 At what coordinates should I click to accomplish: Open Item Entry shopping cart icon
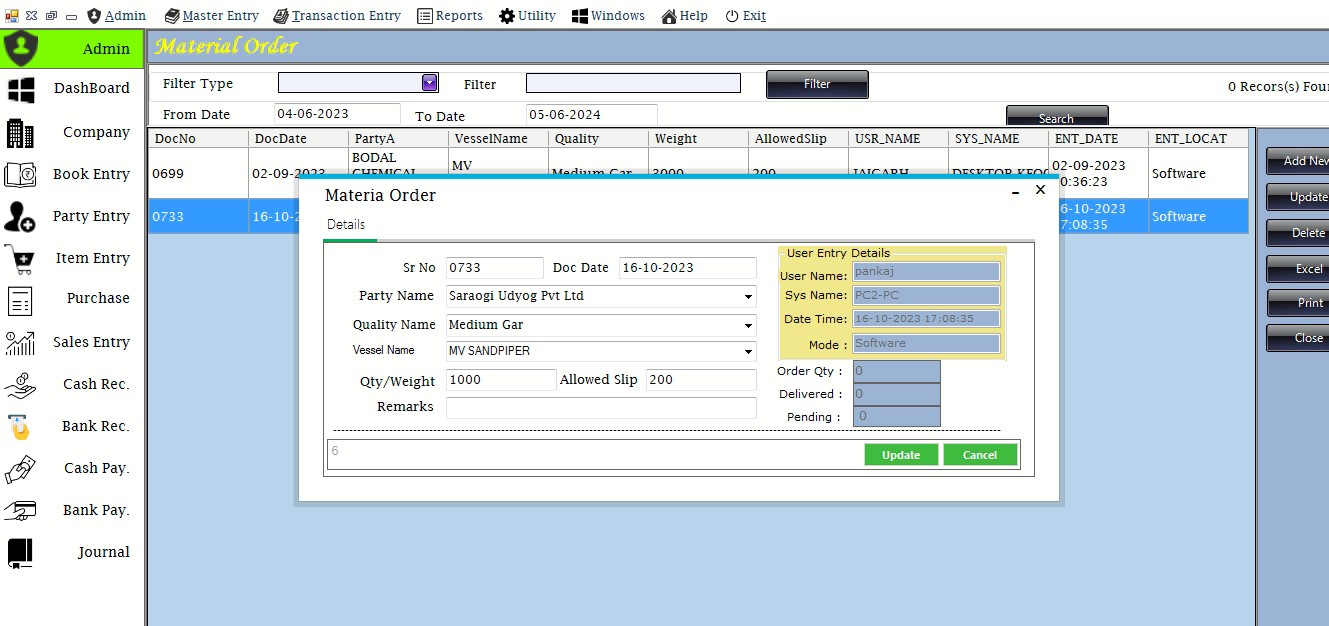point(21,258)
